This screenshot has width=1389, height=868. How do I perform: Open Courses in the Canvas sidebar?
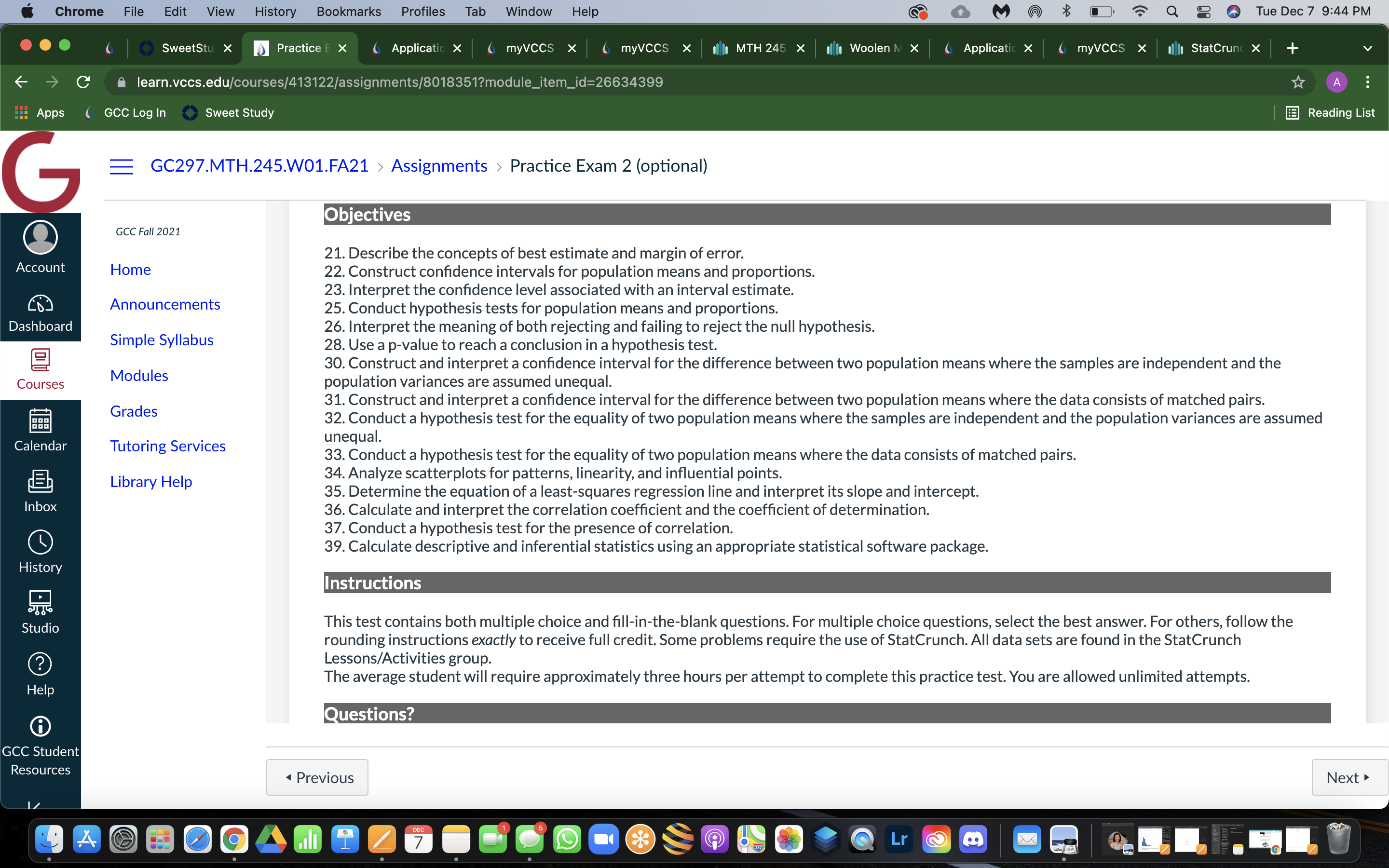[x=40, y=370]
